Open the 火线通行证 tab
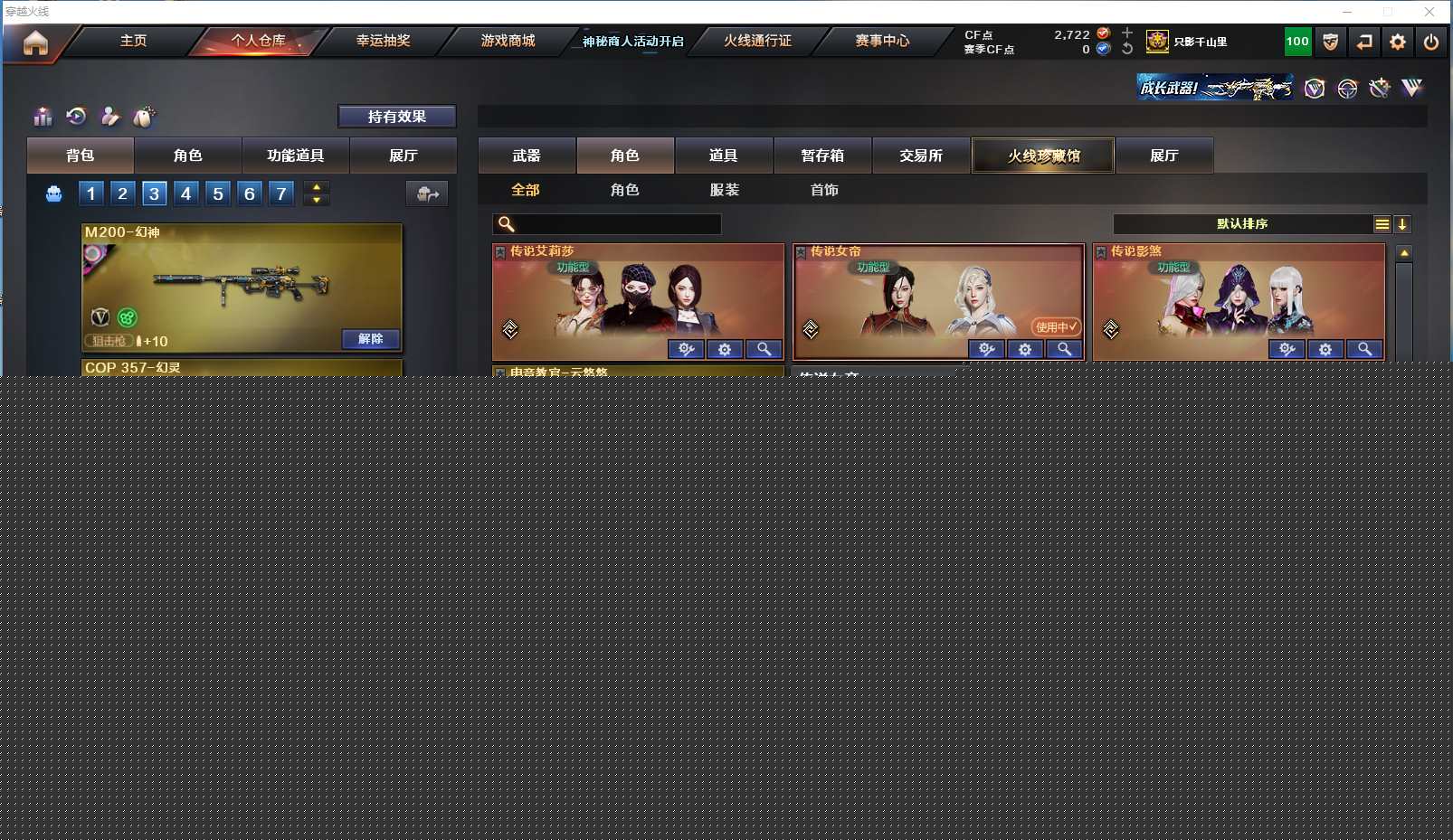The image size is (1453, 840). [758, 41]
